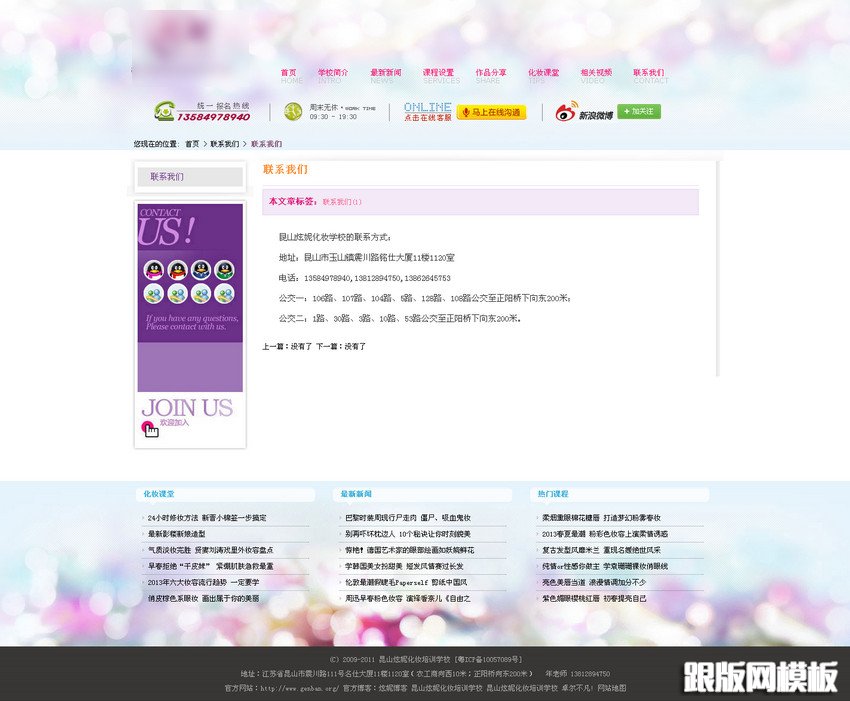Switch to the 课程设置 SERVICES tab

[x=440, y=73]
